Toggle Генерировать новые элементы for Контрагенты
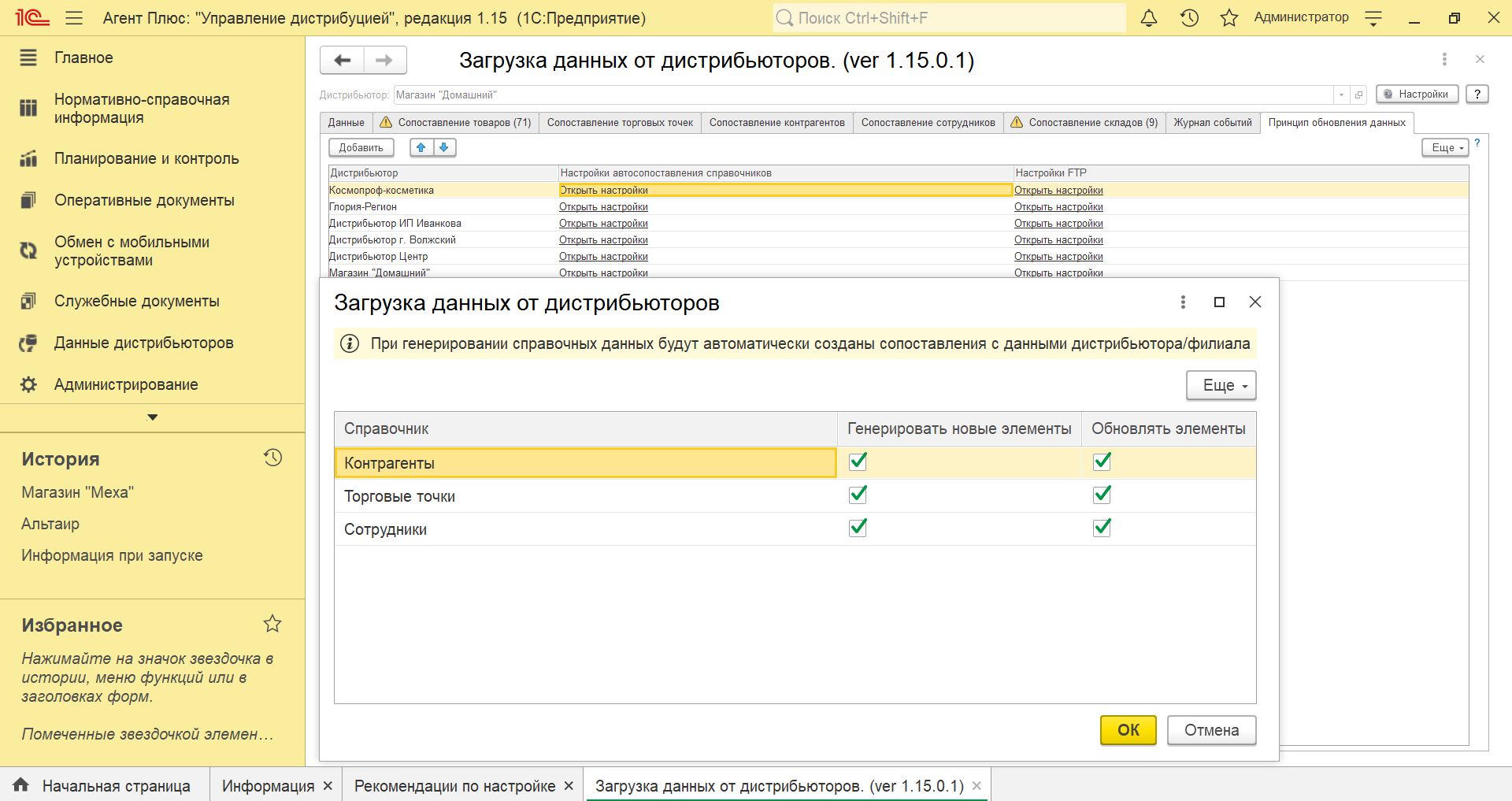 (x=858, y=462)
